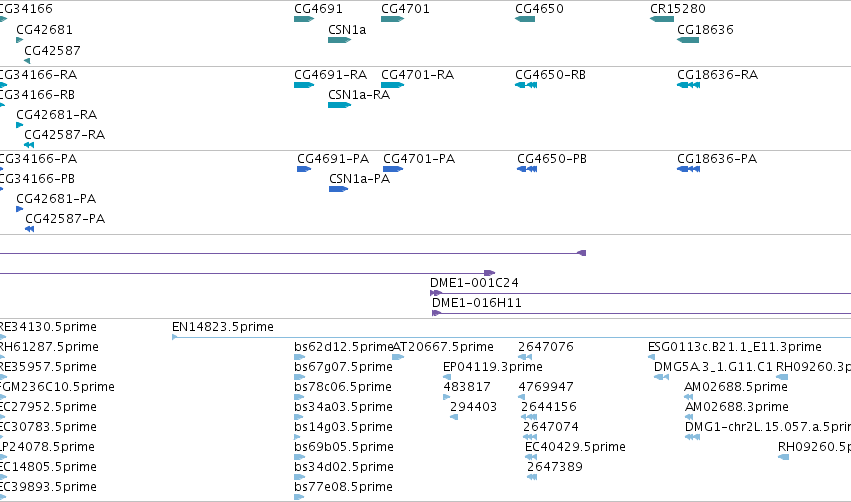Select EST bs34a03.5prime
Image resolution: width=851 pixels, height=502 pixels.
coord(343,407)
